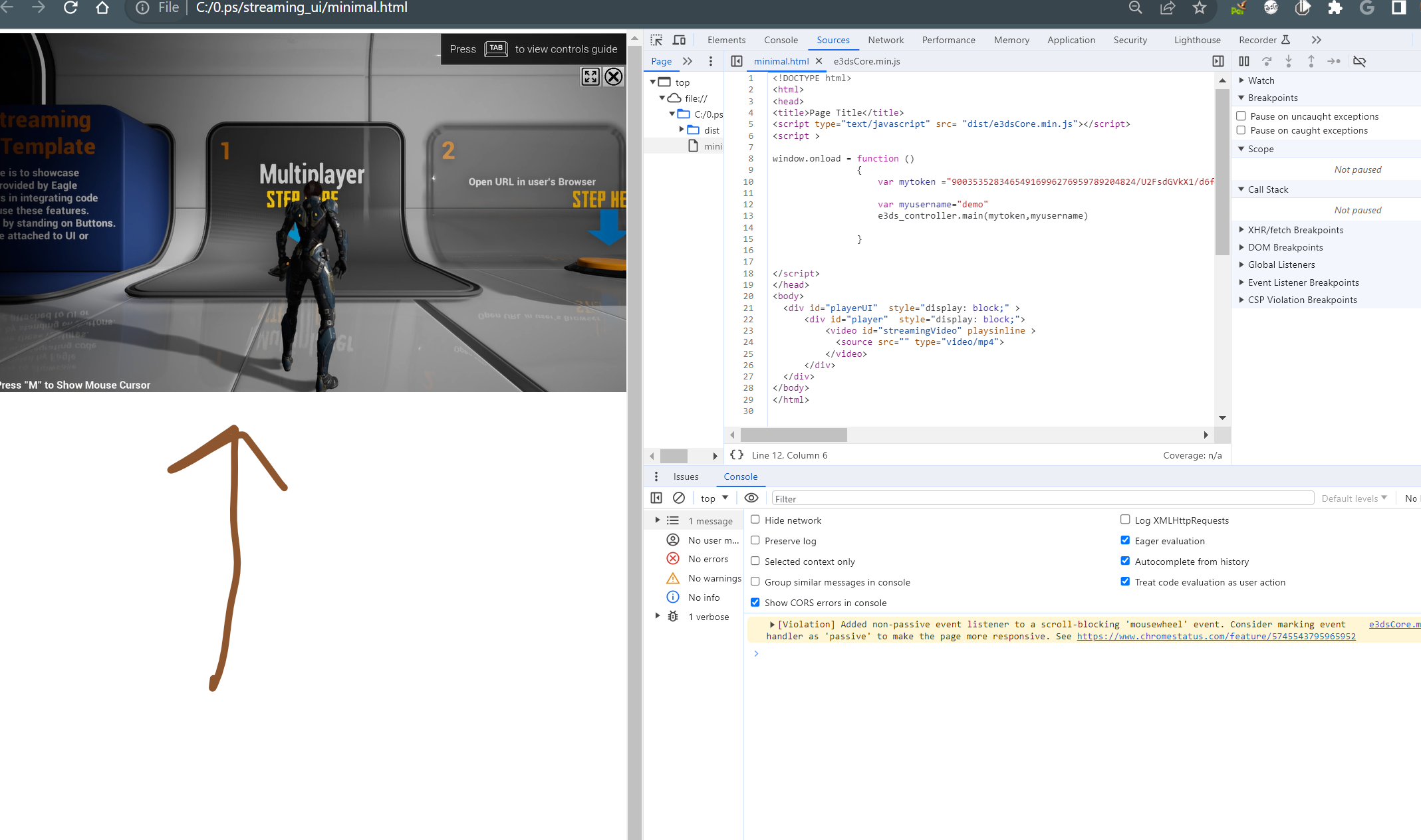
Task: Click the zoom magnifier icon in address bar
Action: point(1135,7)
